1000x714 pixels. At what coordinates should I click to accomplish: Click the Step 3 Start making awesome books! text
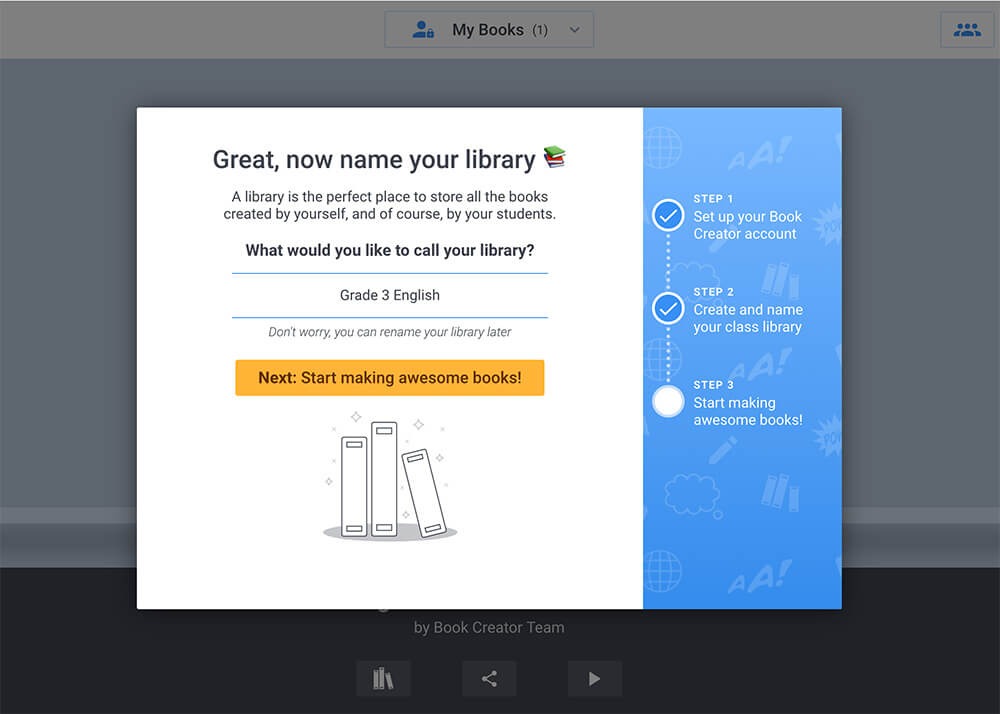coord(748,411)
